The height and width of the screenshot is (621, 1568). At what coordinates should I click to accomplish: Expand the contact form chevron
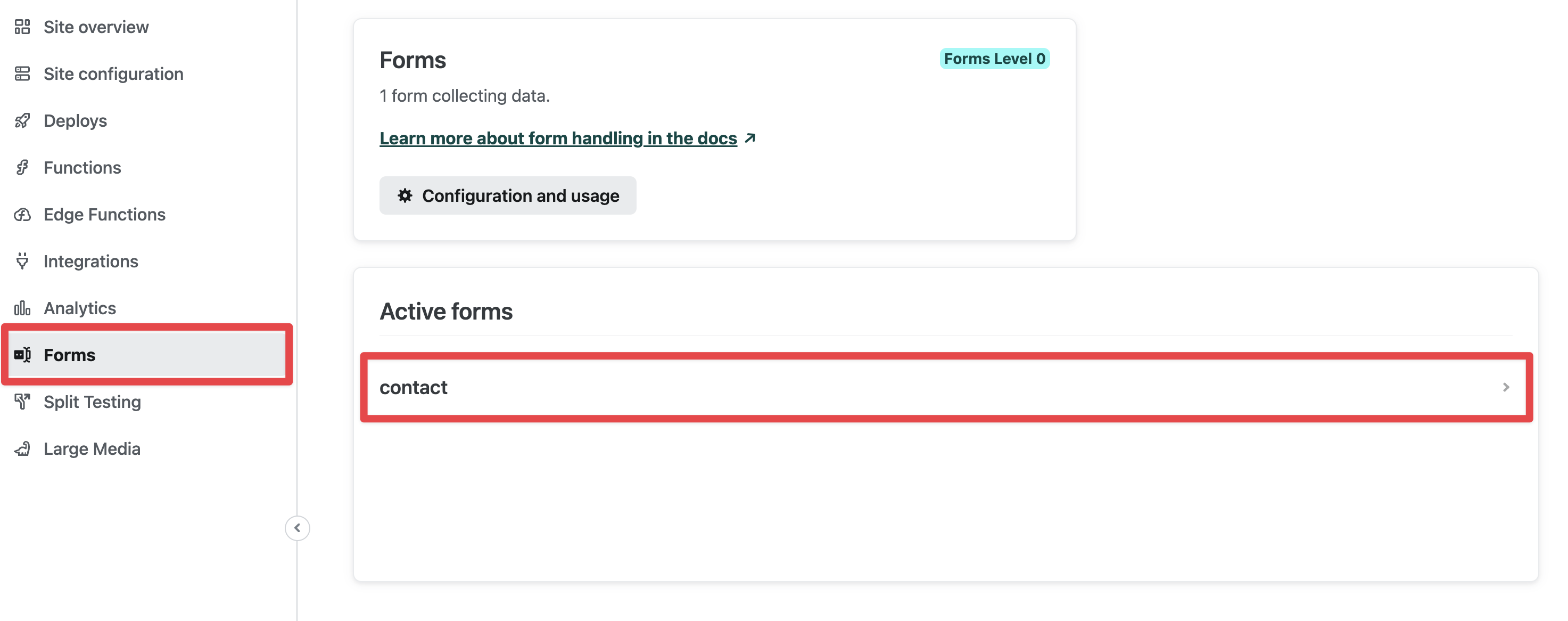[1505, 387]
